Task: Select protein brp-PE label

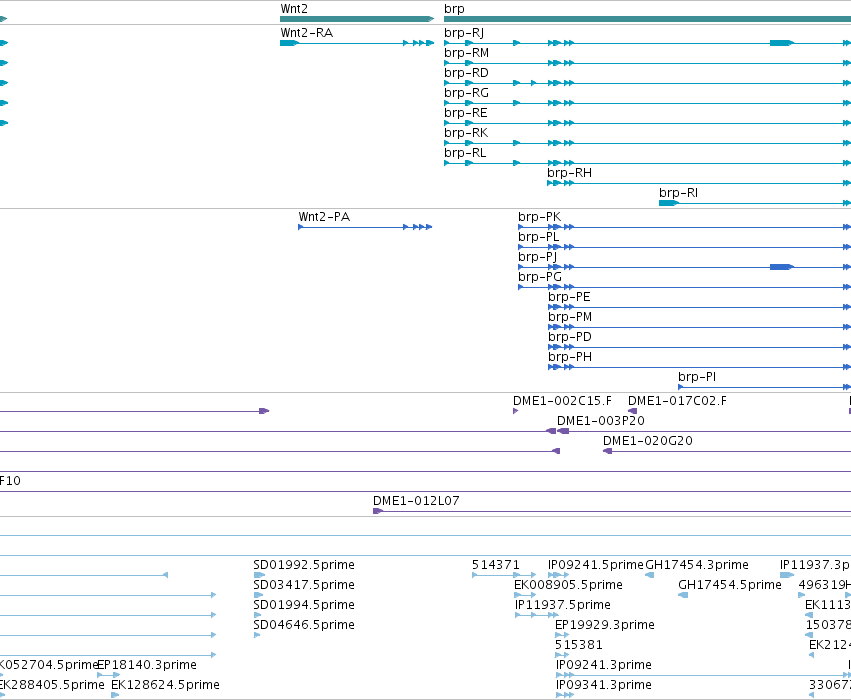Action: (x=569, y=298)
